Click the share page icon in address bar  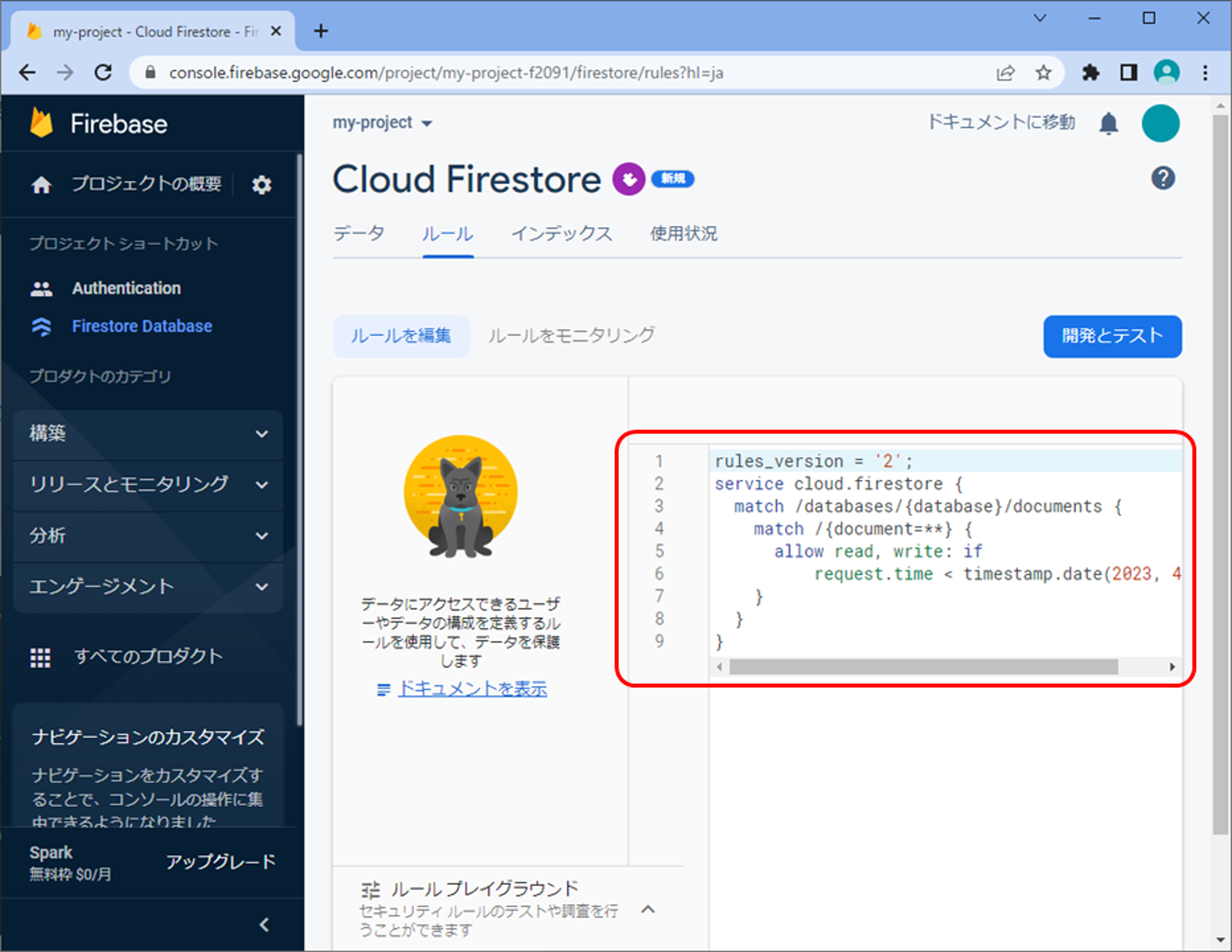[1005, 73]
